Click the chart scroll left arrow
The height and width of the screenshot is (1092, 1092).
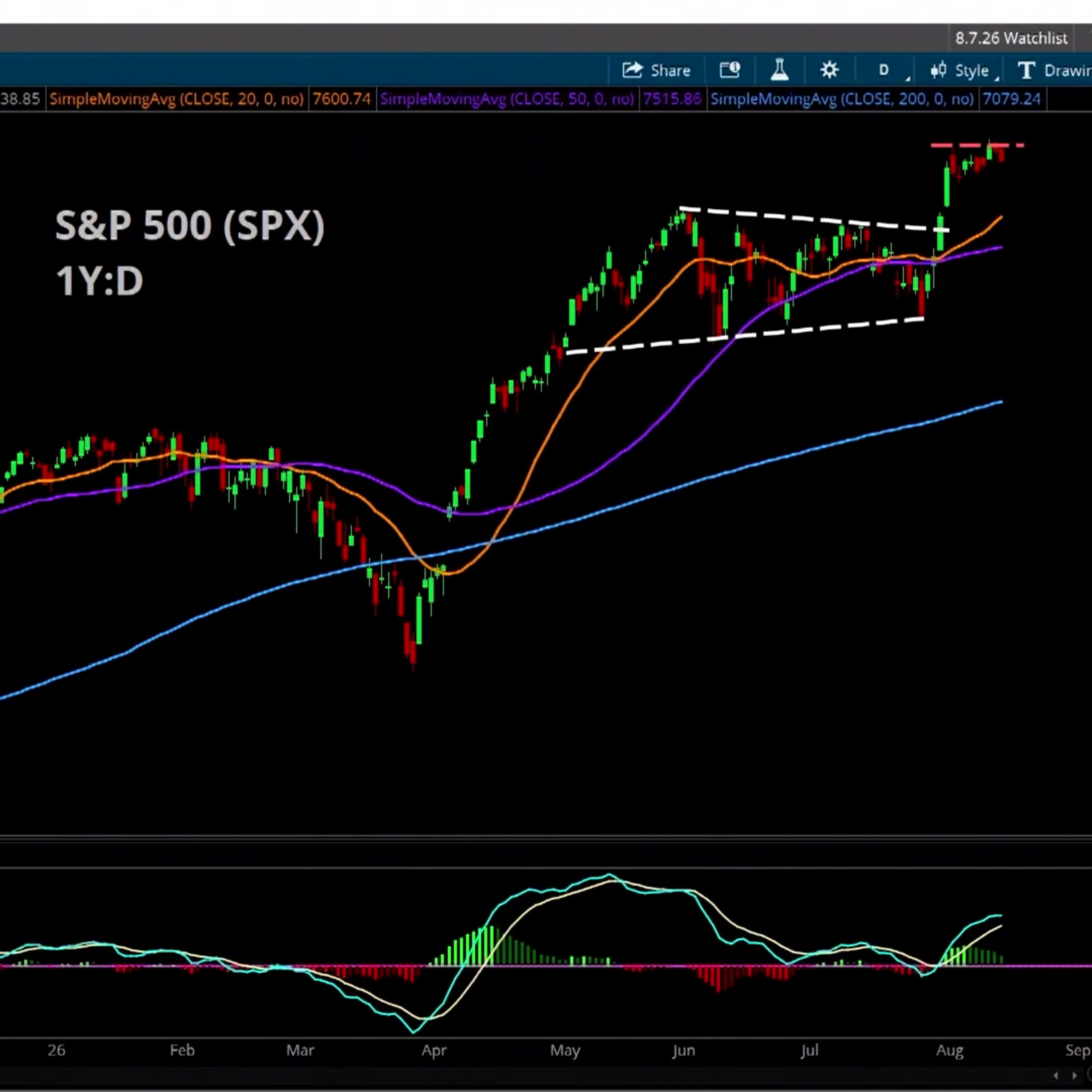click(x=1056, y=1076)
